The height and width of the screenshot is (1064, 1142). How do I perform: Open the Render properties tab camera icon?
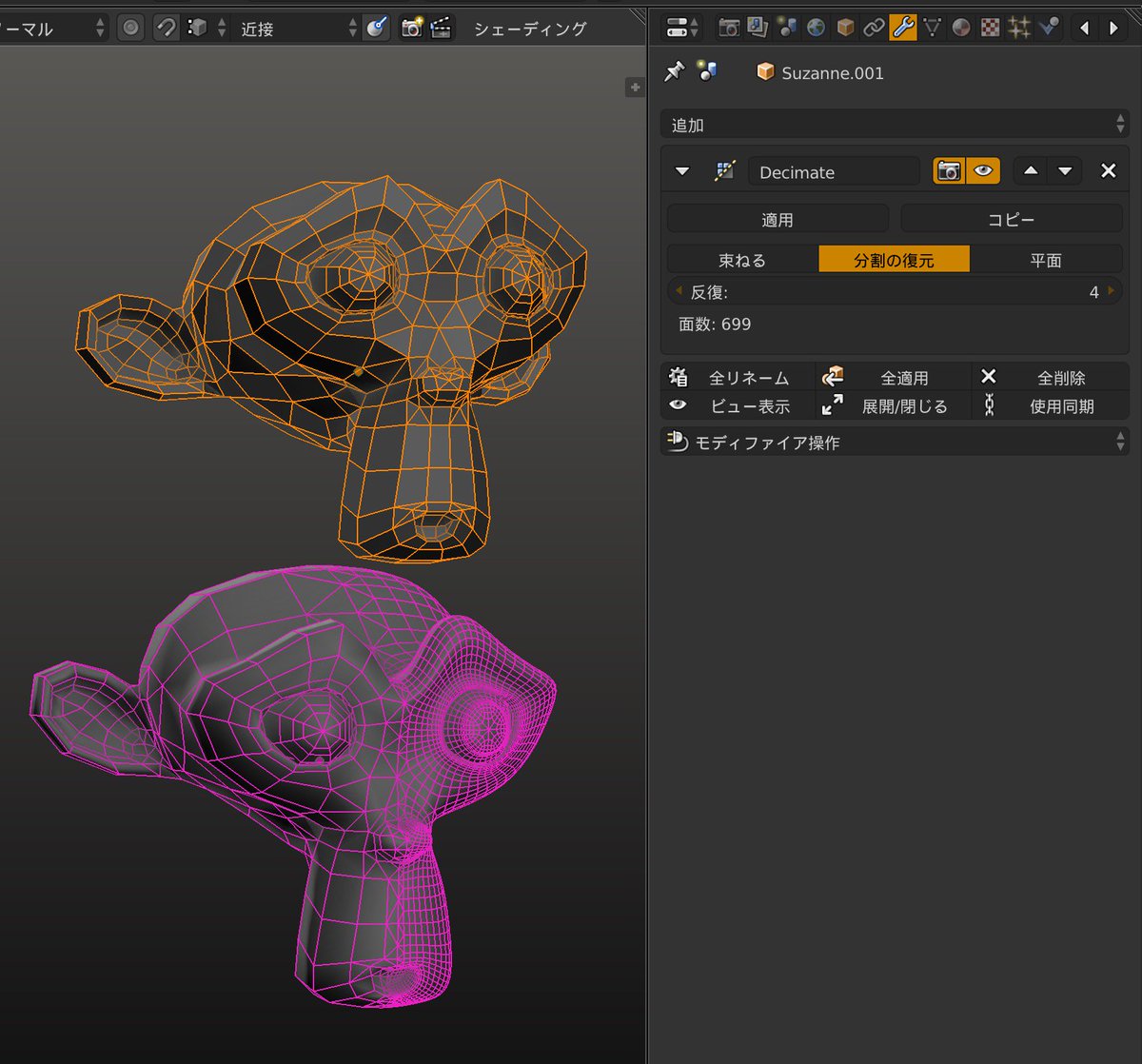pos(728,28)
